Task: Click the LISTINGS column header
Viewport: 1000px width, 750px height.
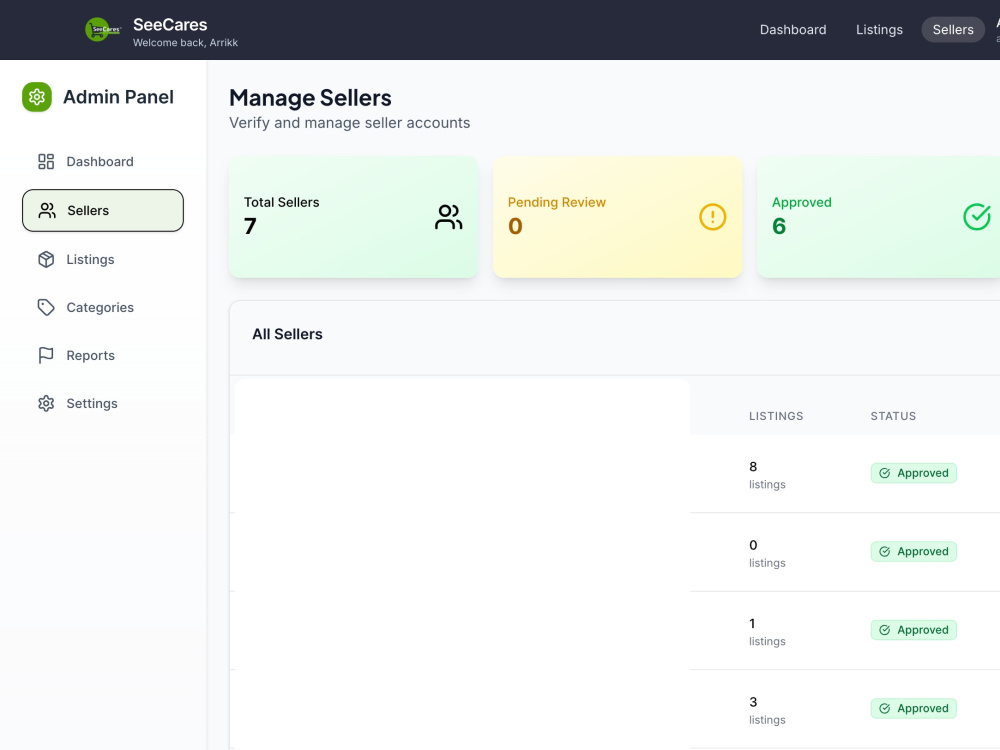Action: tap(776, 416)
